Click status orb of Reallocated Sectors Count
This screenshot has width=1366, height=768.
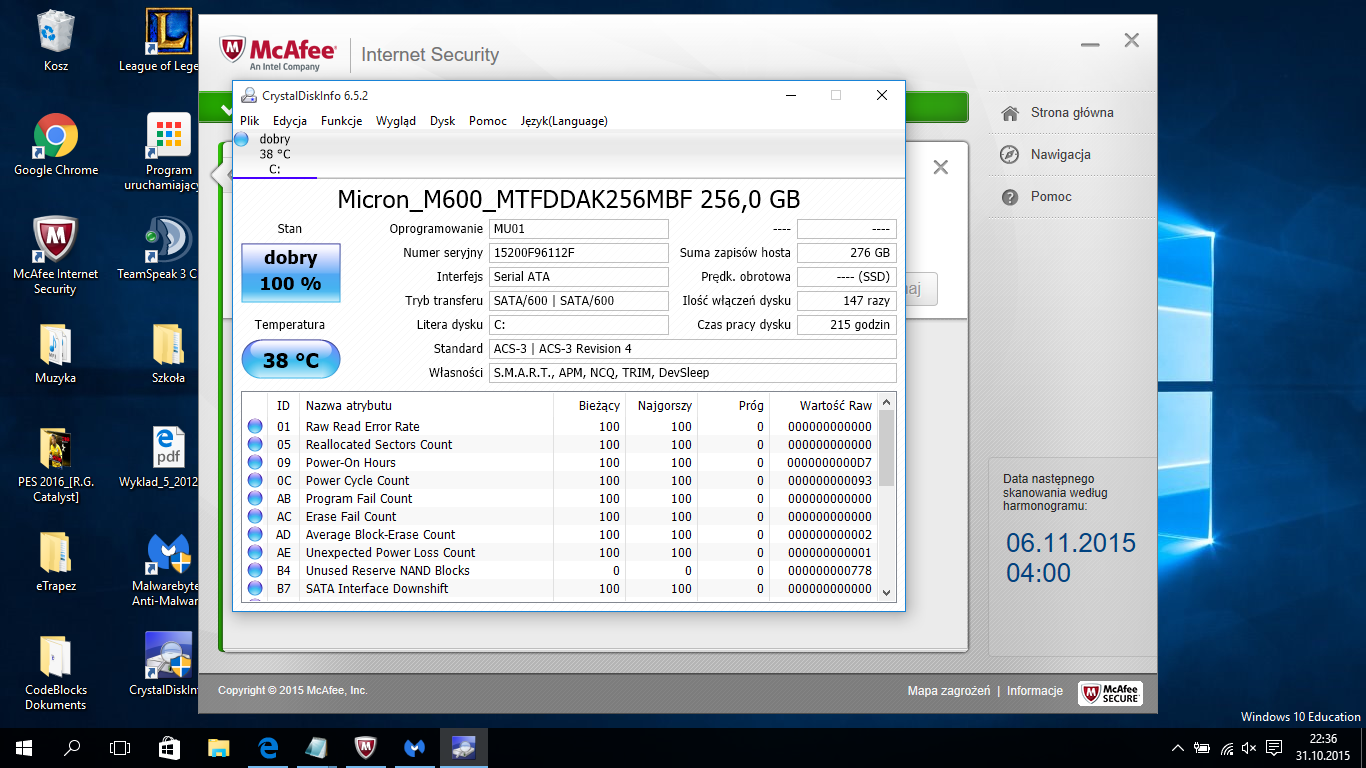coord(255,445)
